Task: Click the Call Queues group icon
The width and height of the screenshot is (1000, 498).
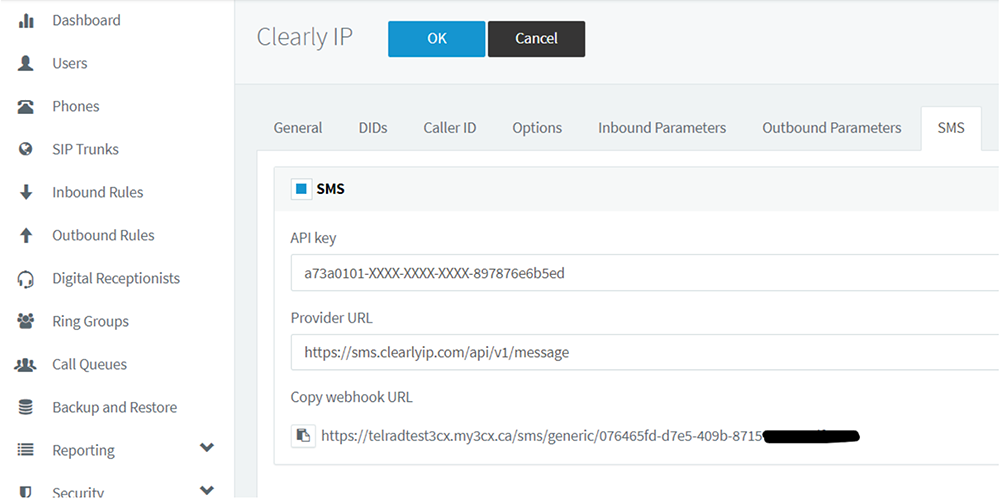Action: click(26, 365)
